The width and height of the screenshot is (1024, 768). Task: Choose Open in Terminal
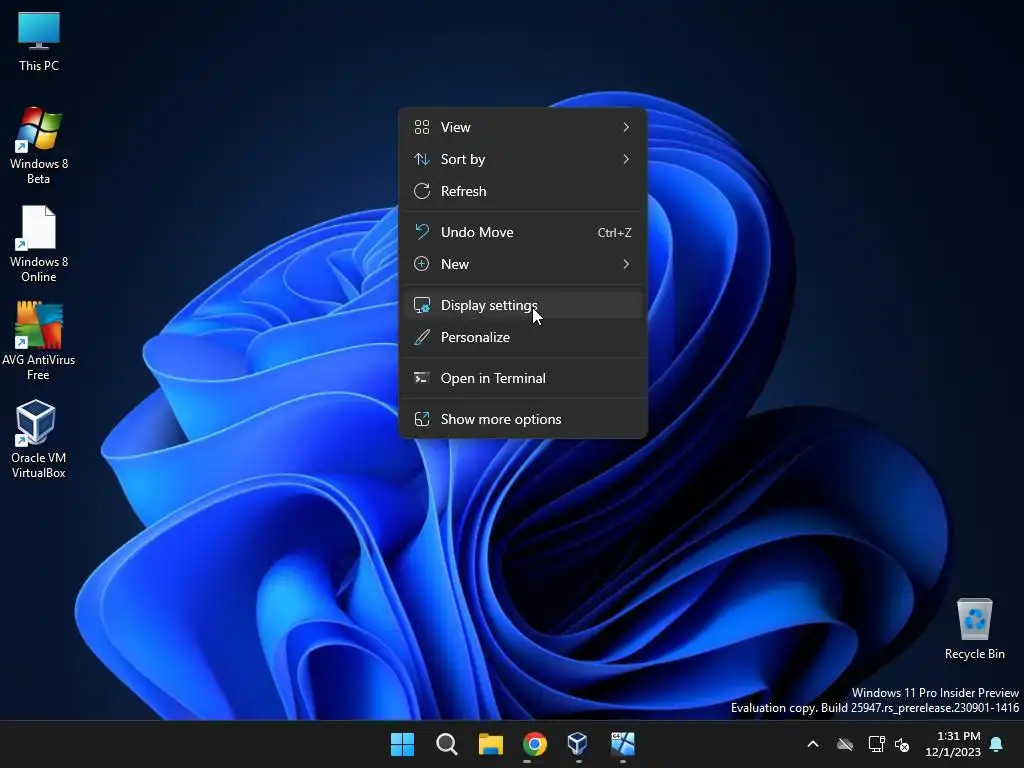523,379
